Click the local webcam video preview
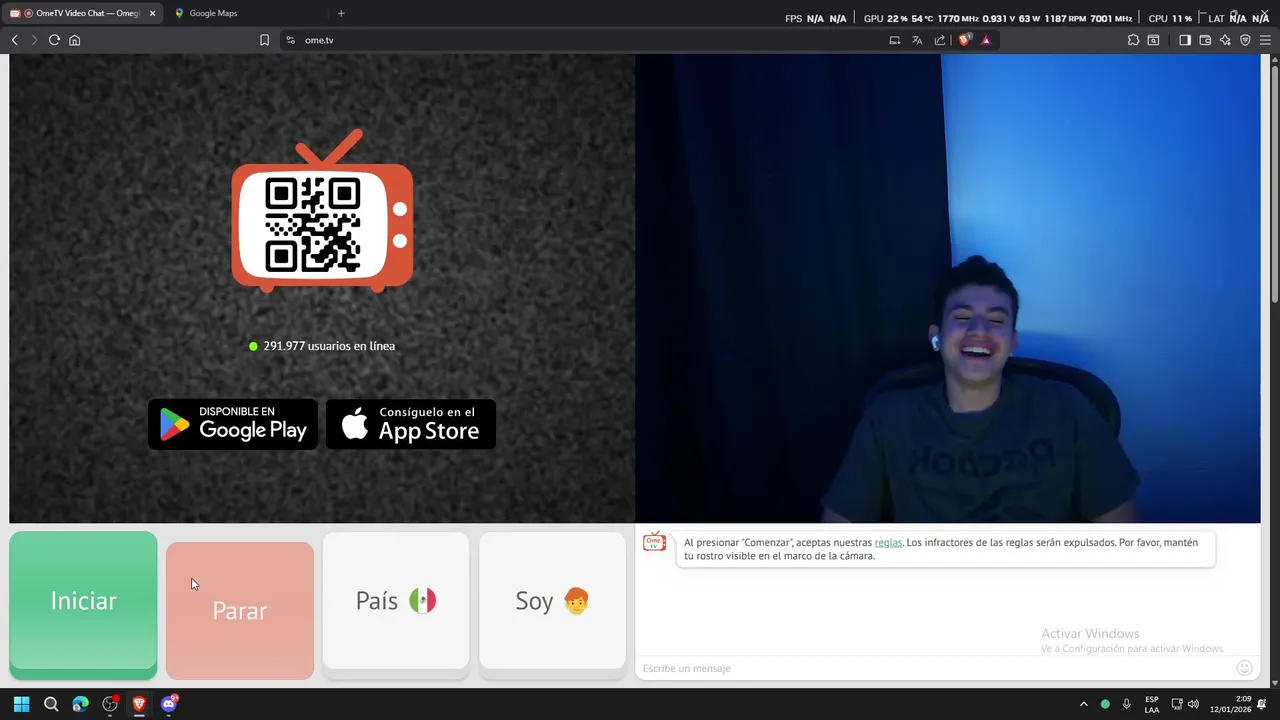Image resolution: width=1280 pixels, height=720 pixels. [948, 288]
